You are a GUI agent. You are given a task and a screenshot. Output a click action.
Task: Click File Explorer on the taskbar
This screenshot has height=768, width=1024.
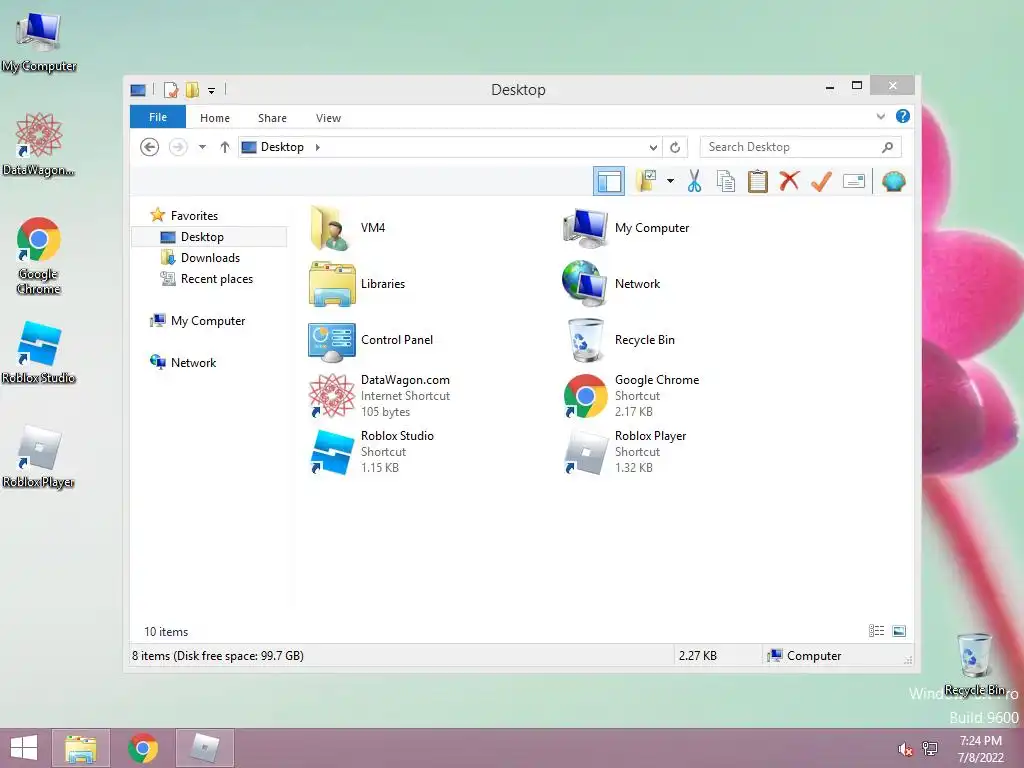click(80, 748)
